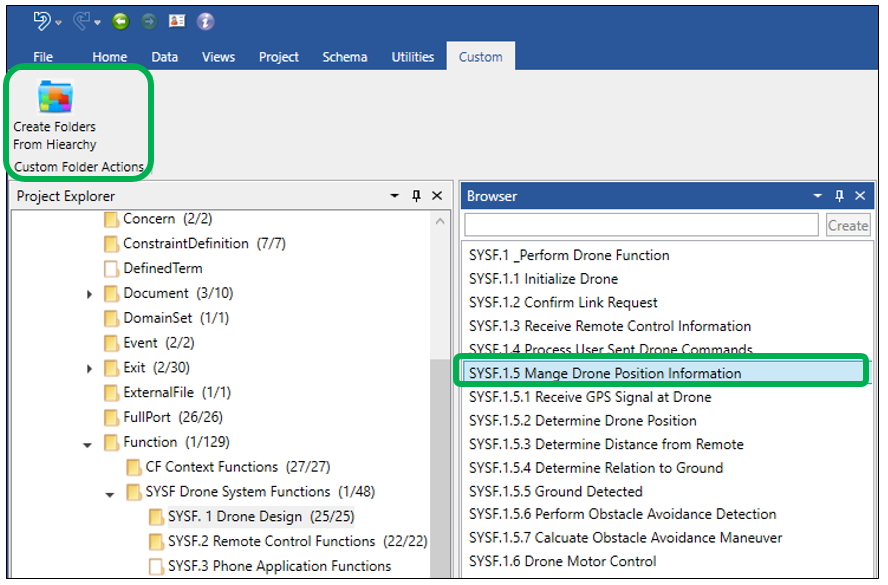The height and width of the screenshot is (585, 888).
Task: Close the Project Explorer panel
Action: pyautogui.click(x=437, y=196)
